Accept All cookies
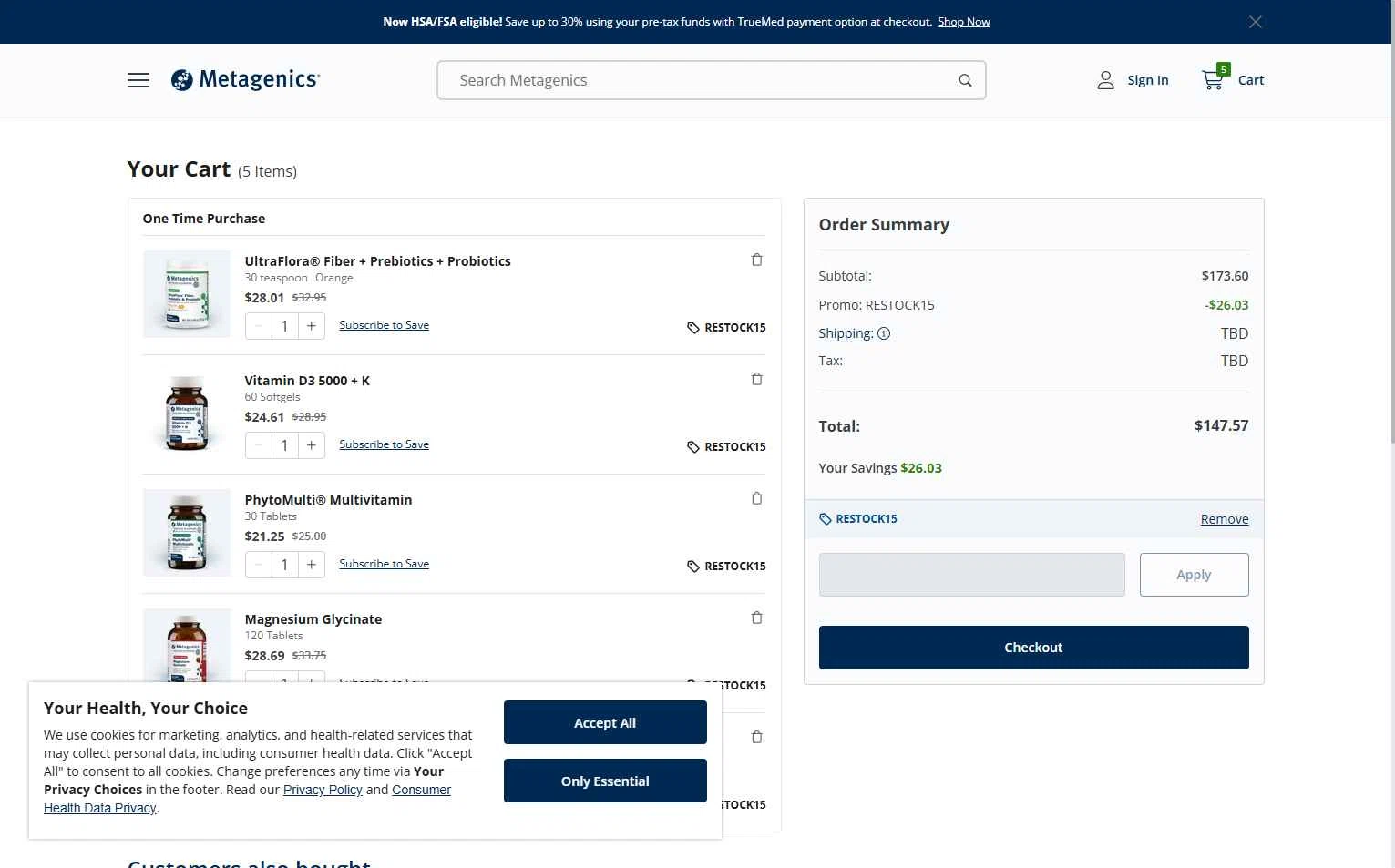Viewport: 1395px width, 868px height. coord(605,722)
